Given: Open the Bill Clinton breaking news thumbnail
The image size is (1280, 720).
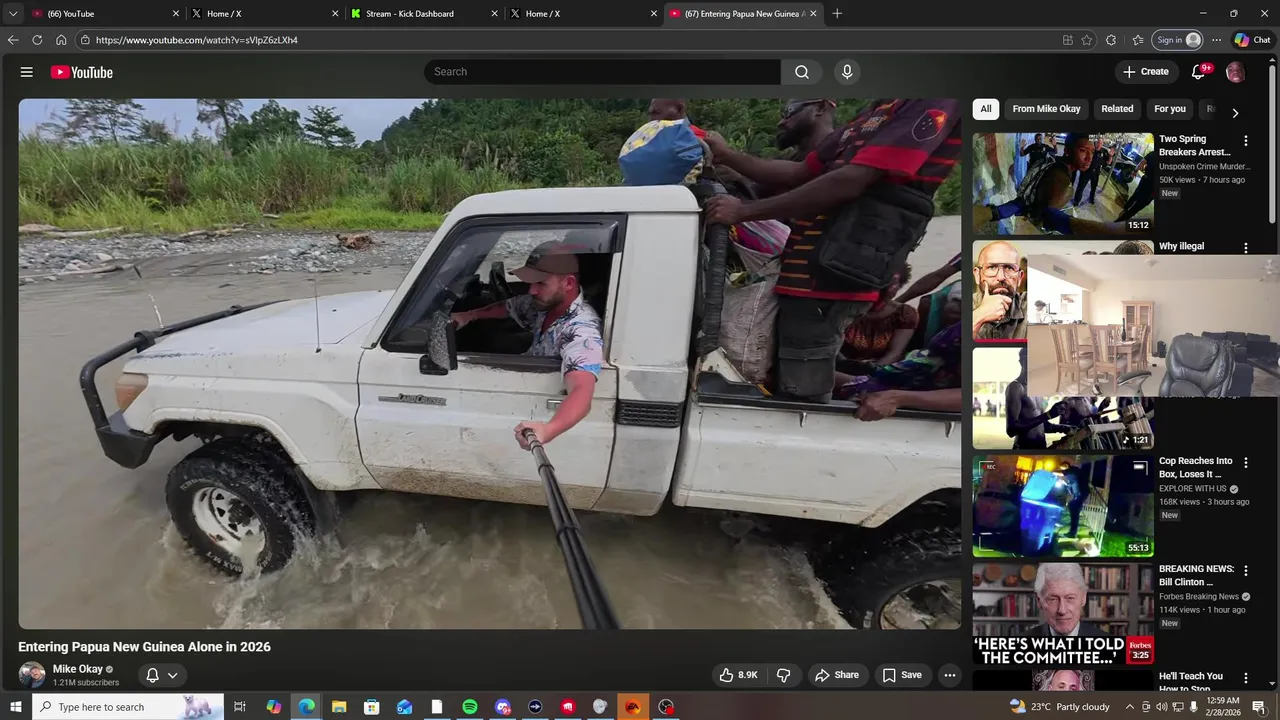Looking at the screenshot, I should (x=1063, y=614).
